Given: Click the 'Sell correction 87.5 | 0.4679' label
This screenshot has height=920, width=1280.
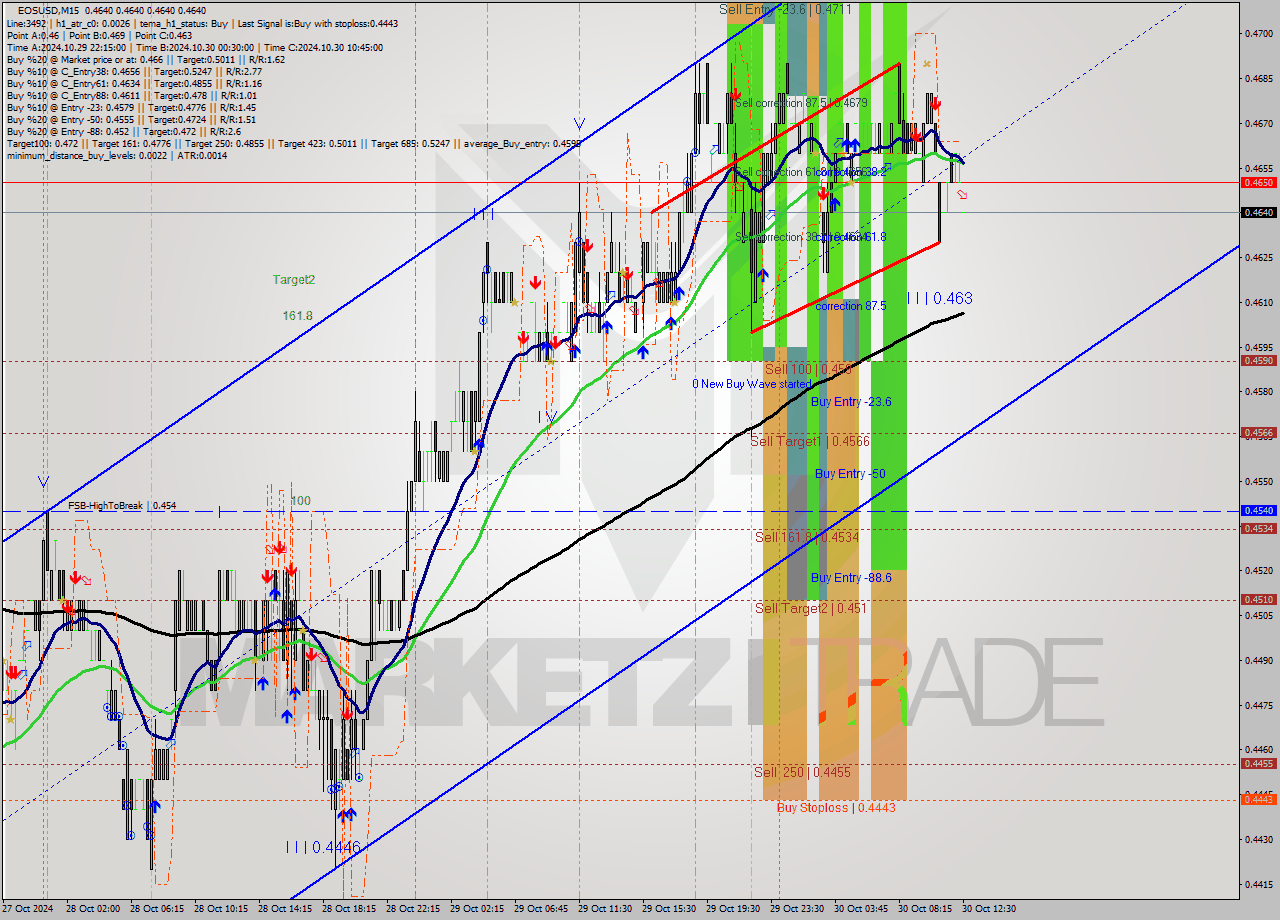Looking at the screenshot, I should click(x=801, y=103).
